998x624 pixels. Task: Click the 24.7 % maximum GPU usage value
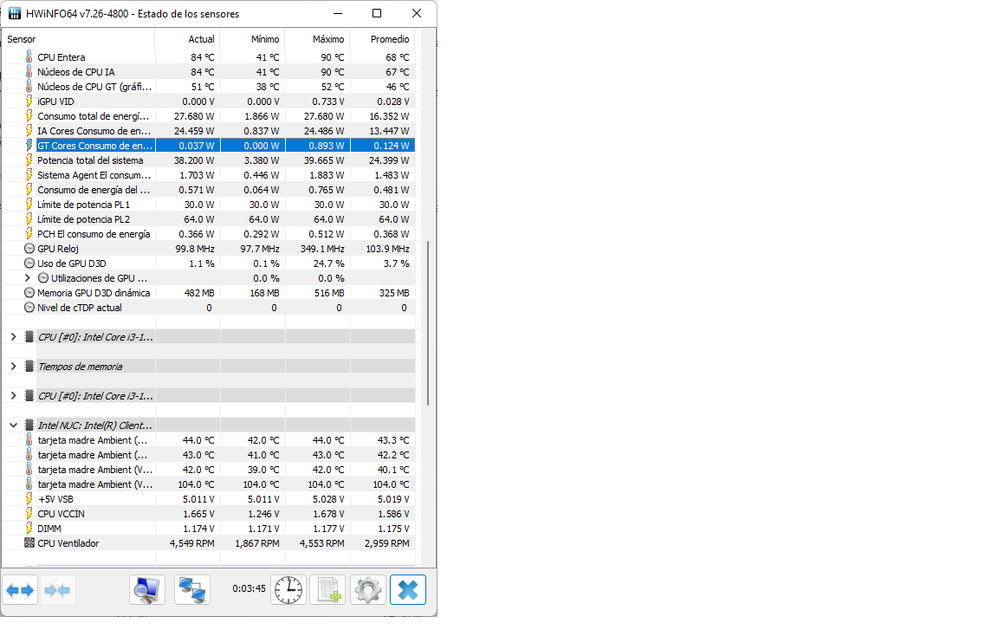click(330, 263)
